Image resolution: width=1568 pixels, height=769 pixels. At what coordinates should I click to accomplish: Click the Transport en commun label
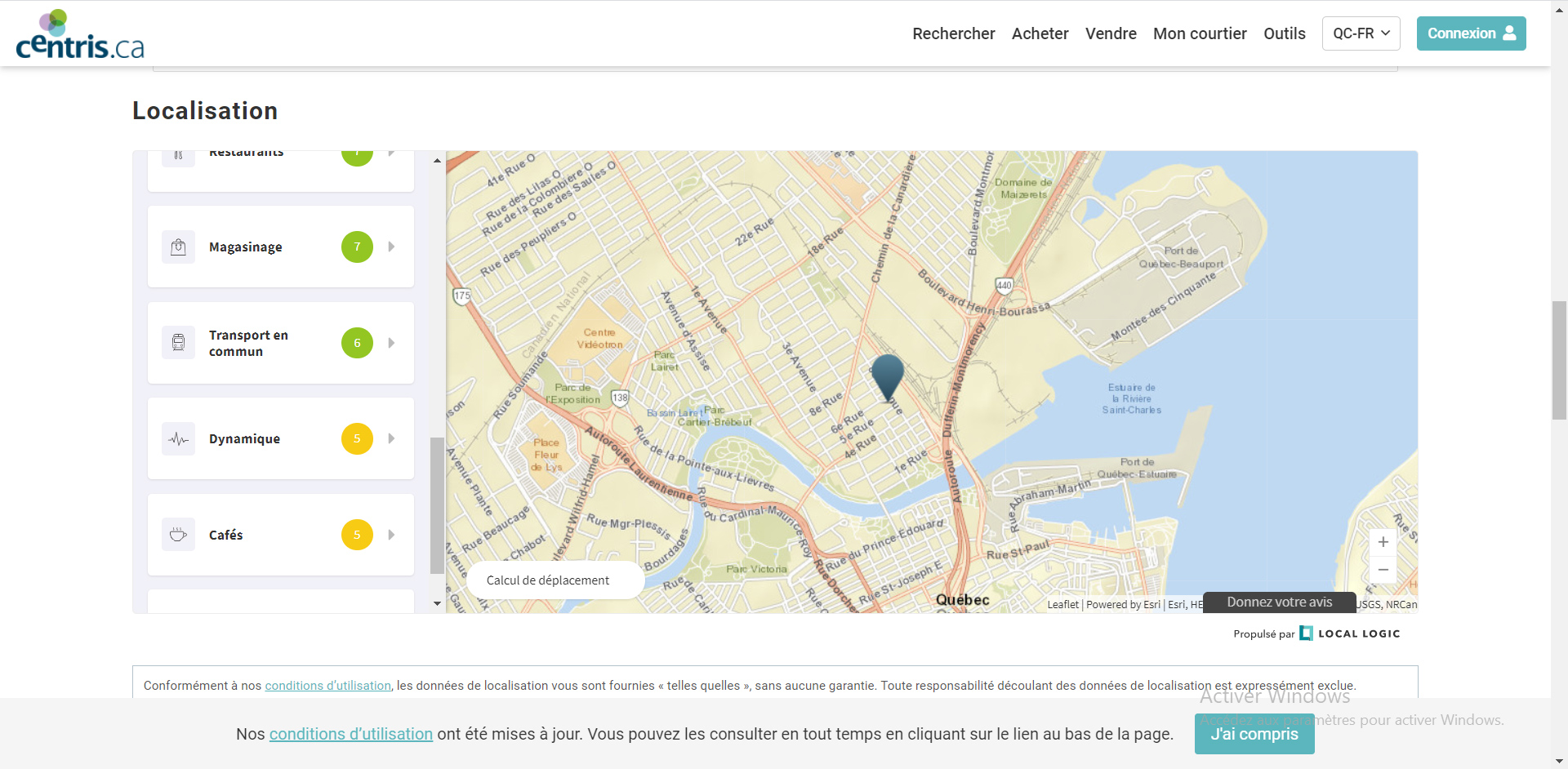pos(248,343)
